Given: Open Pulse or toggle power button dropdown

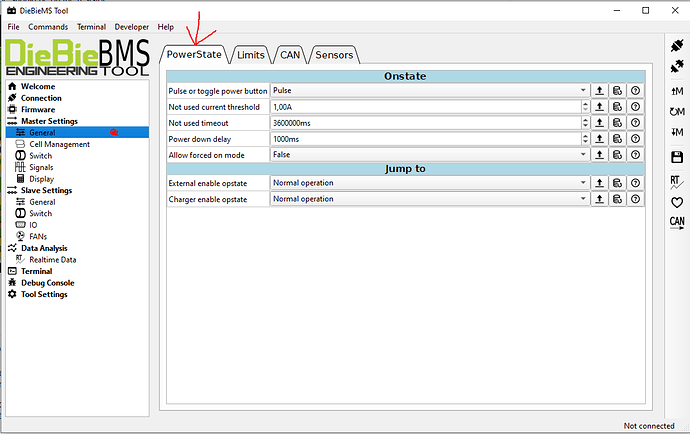Looking at the screenshot, I should (x=429, y=91).
